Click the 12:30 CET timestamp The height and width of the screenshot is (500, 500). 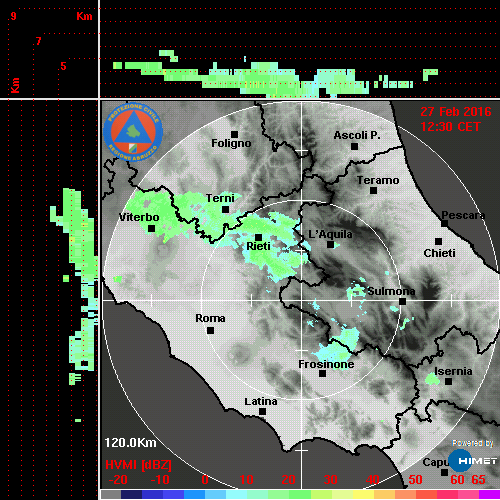(x=450, y=127)
